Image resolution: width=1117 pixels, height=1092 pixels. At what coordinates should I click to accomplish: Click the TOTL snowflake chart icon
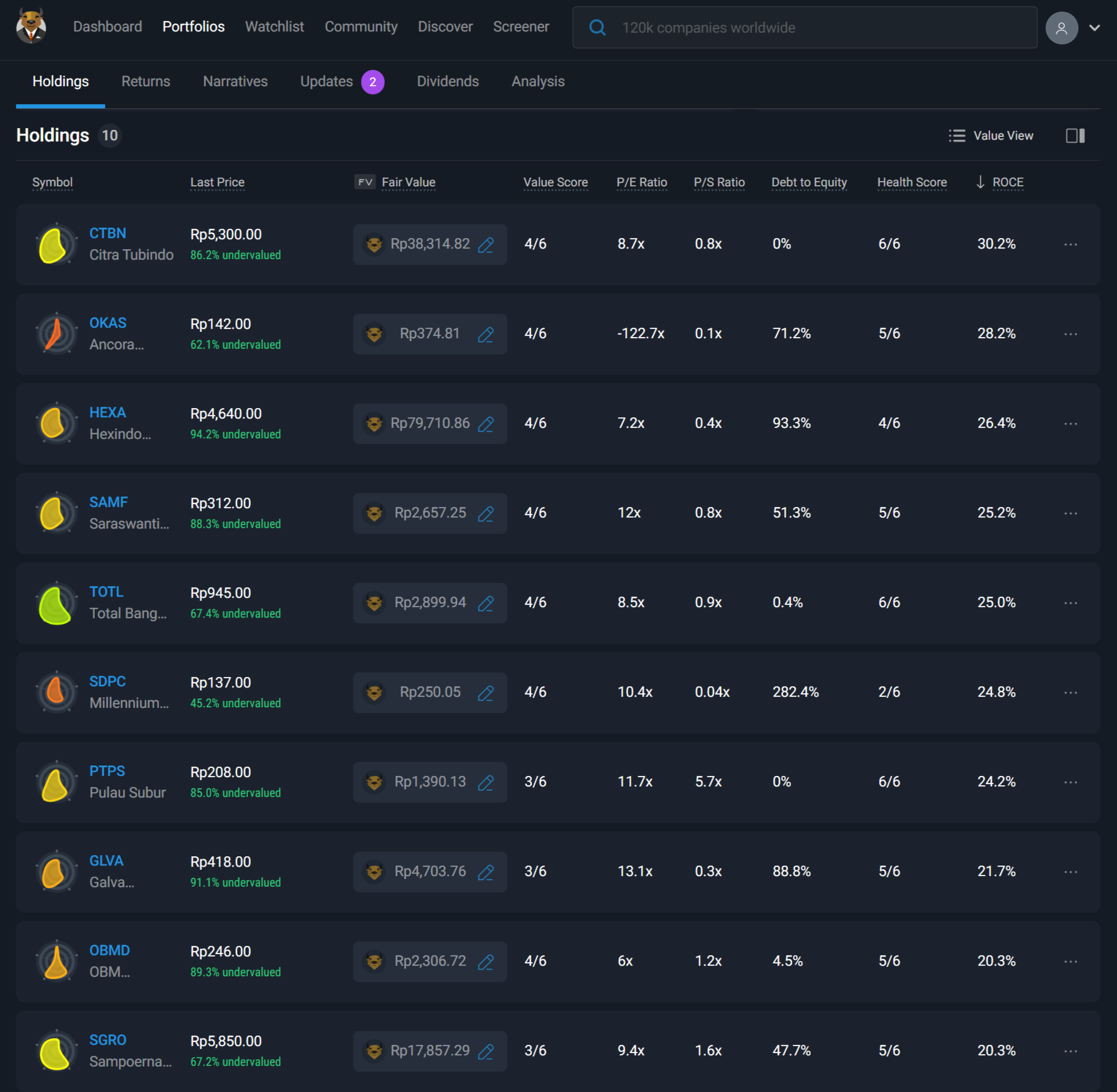[x=56, y=603]
